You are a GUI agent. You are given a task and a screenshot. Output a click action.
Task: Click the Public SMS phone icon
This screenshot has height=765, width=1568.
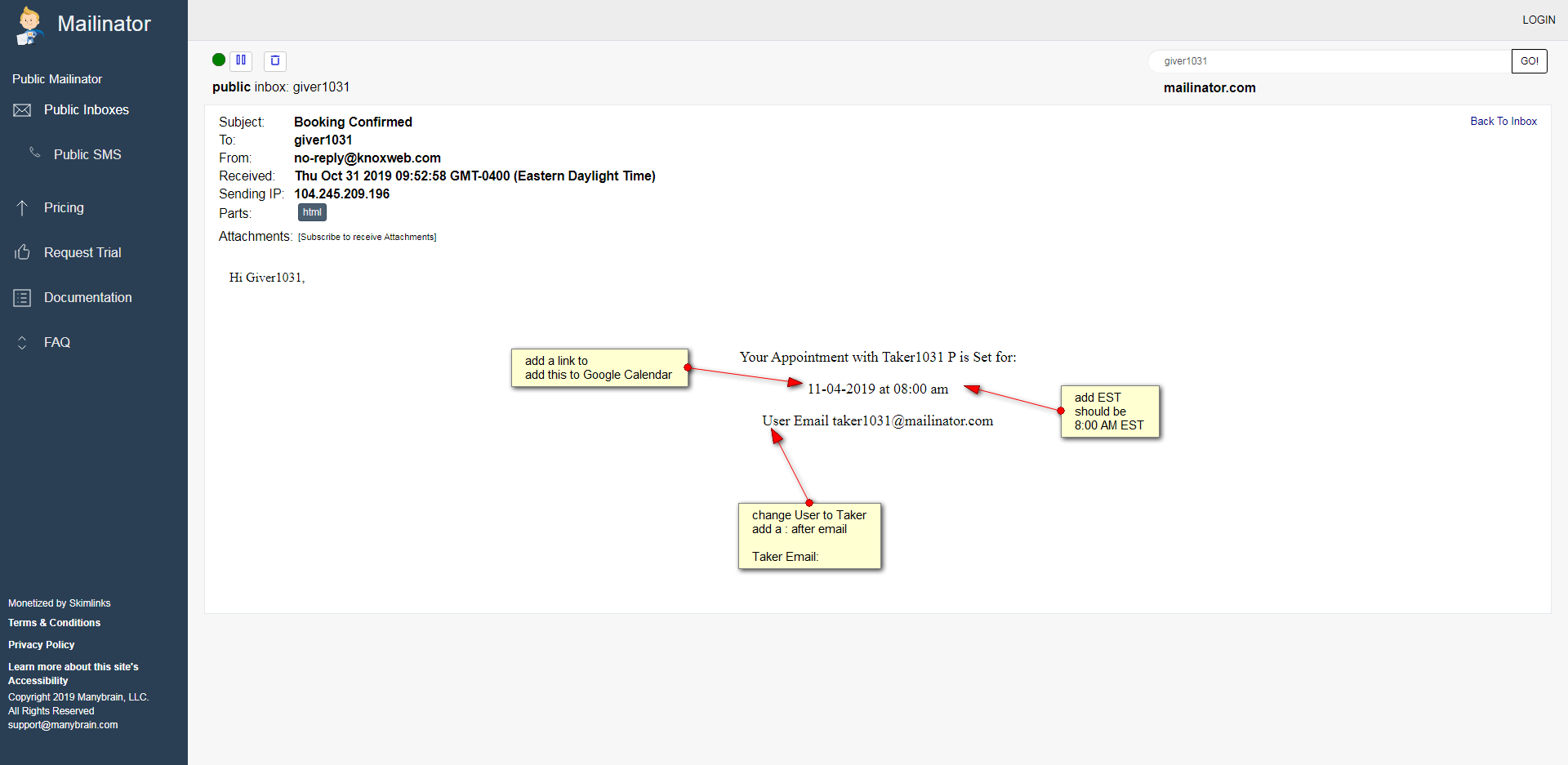click(34, 153)
